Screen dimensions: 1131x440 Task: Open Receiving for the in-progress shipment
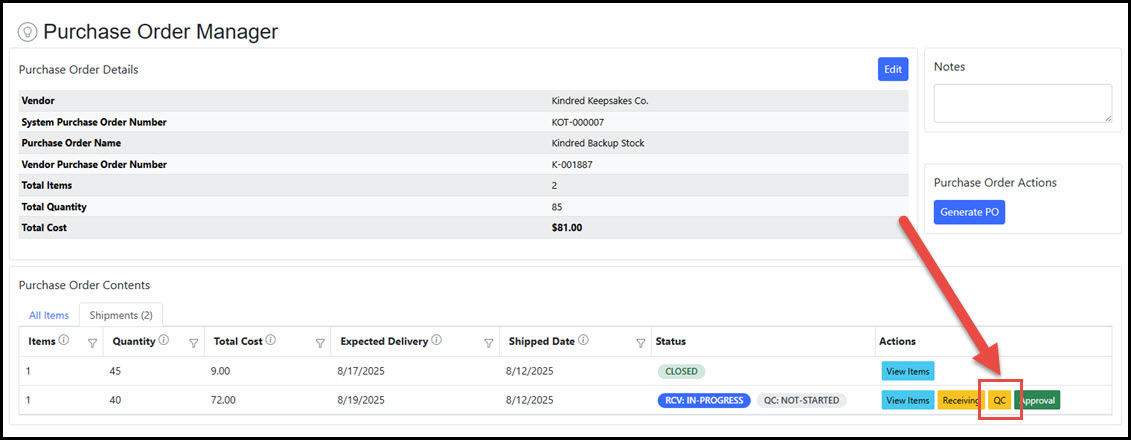960,400
